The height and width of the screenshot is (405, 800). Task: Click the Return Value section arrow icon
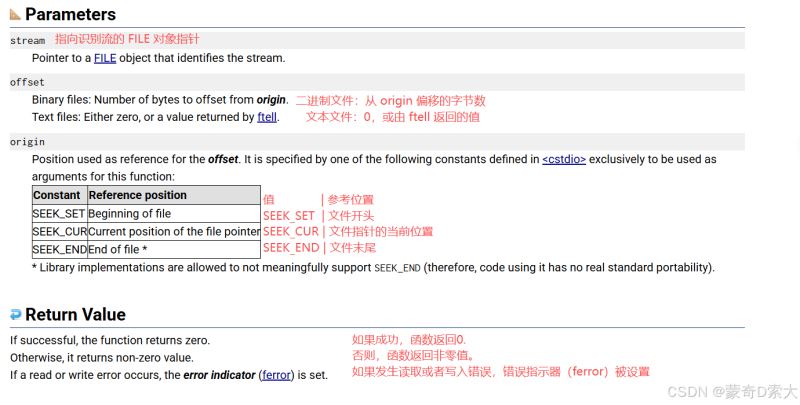tap(16, 315)
